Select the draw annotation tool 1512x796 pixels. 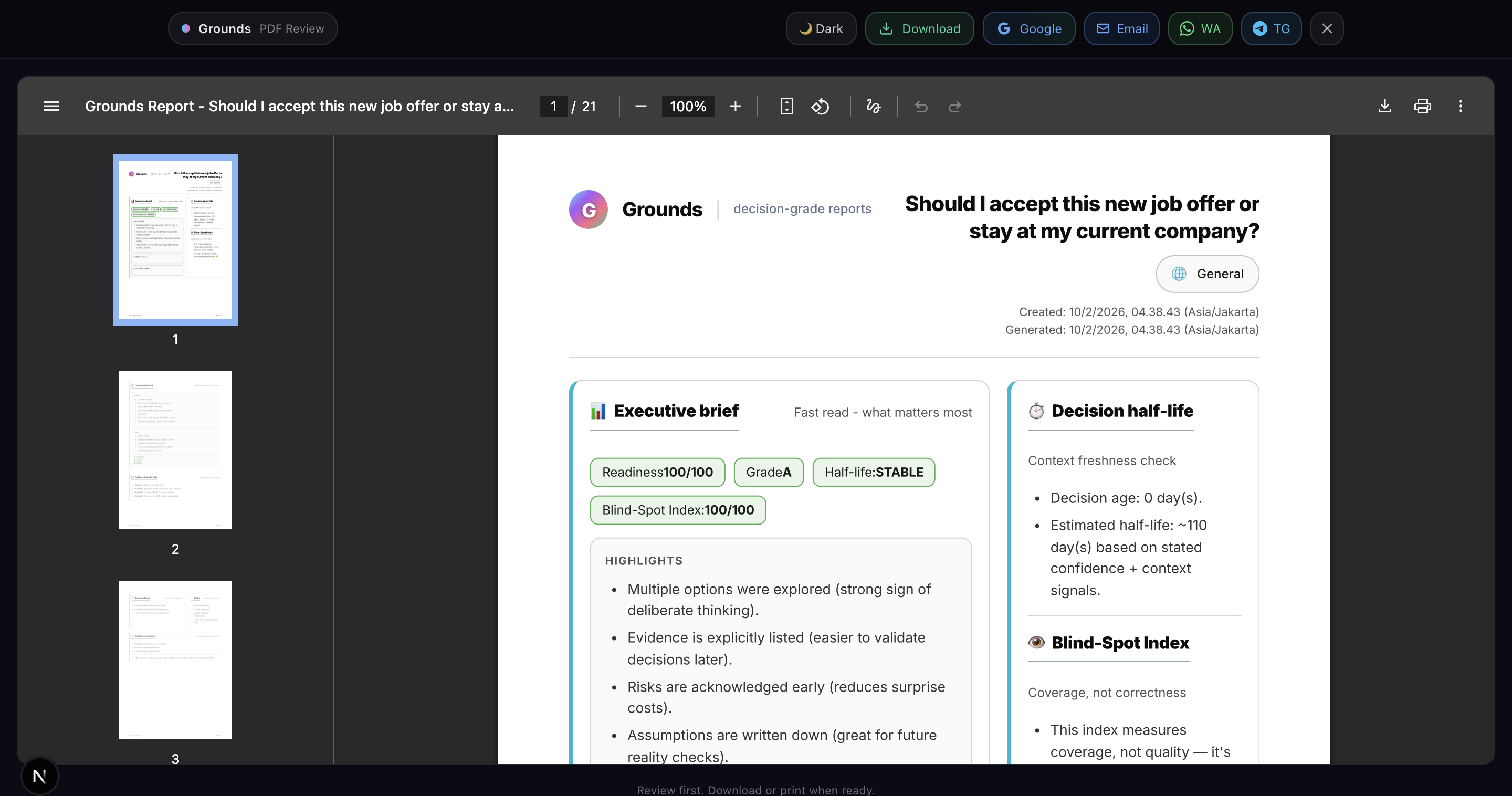874,106
